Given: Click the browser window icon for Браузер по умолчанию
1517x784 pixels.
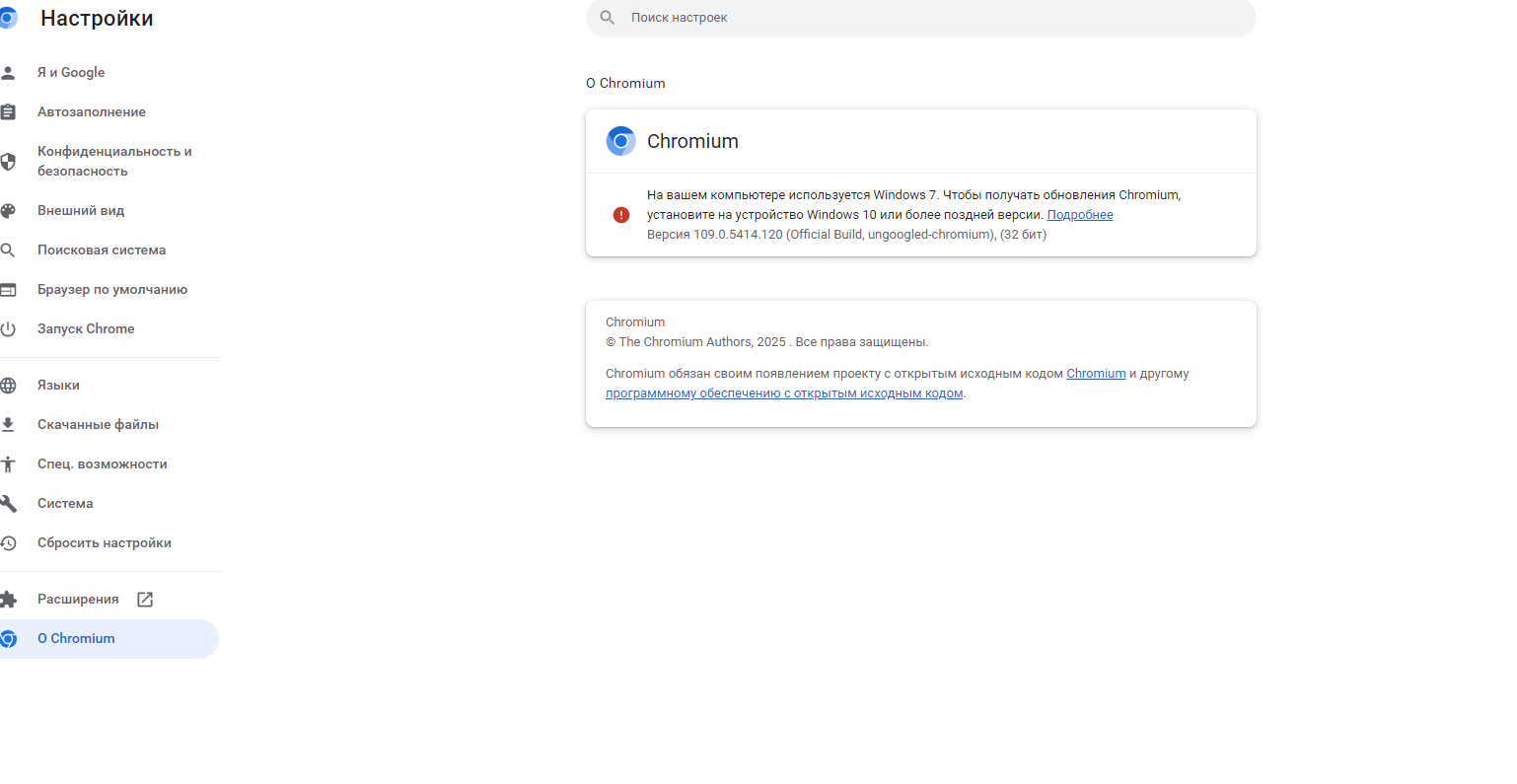Looking at the screenshot, I should (8, 289).
